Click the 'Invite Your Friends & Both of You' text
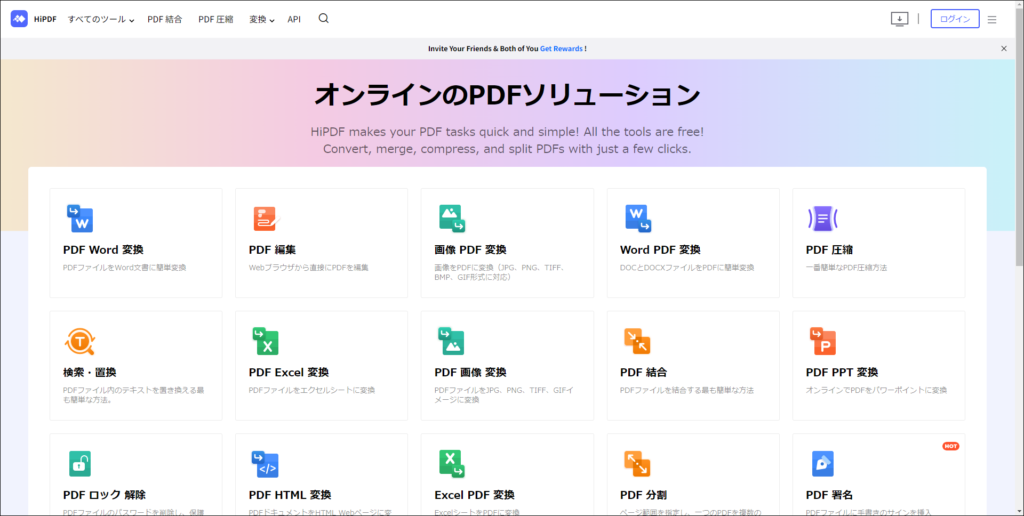1024x516 pixels. tap(483, 48)
